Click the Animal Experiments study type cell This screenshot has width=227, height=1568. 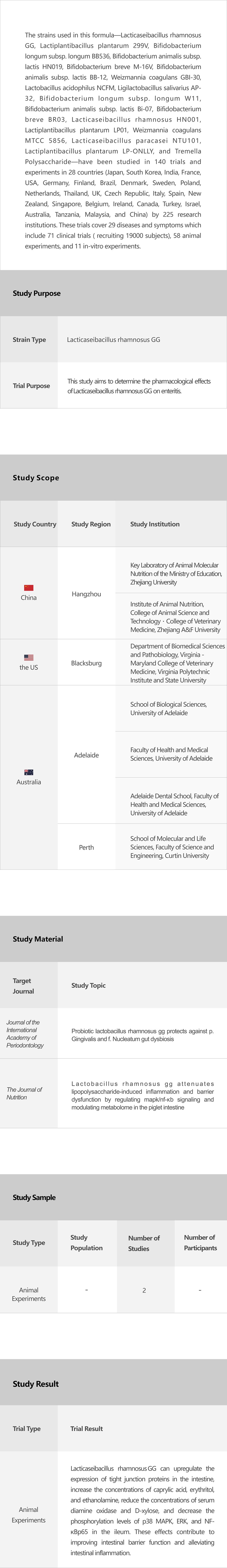[29, 1294]
